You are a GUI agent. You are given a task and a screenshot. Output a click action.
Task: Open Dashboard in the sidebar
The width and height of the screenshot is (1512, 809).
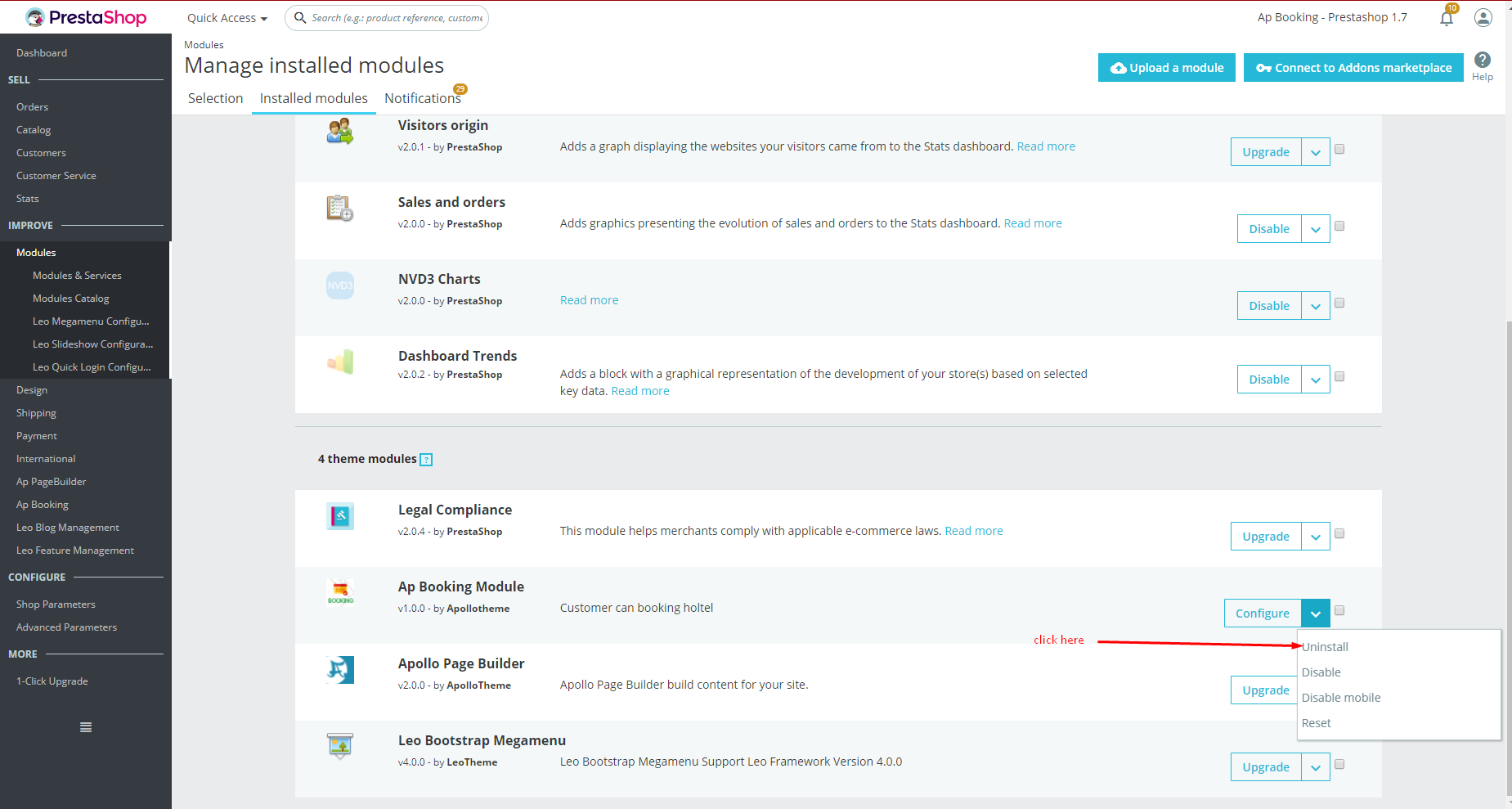point(42,53)
